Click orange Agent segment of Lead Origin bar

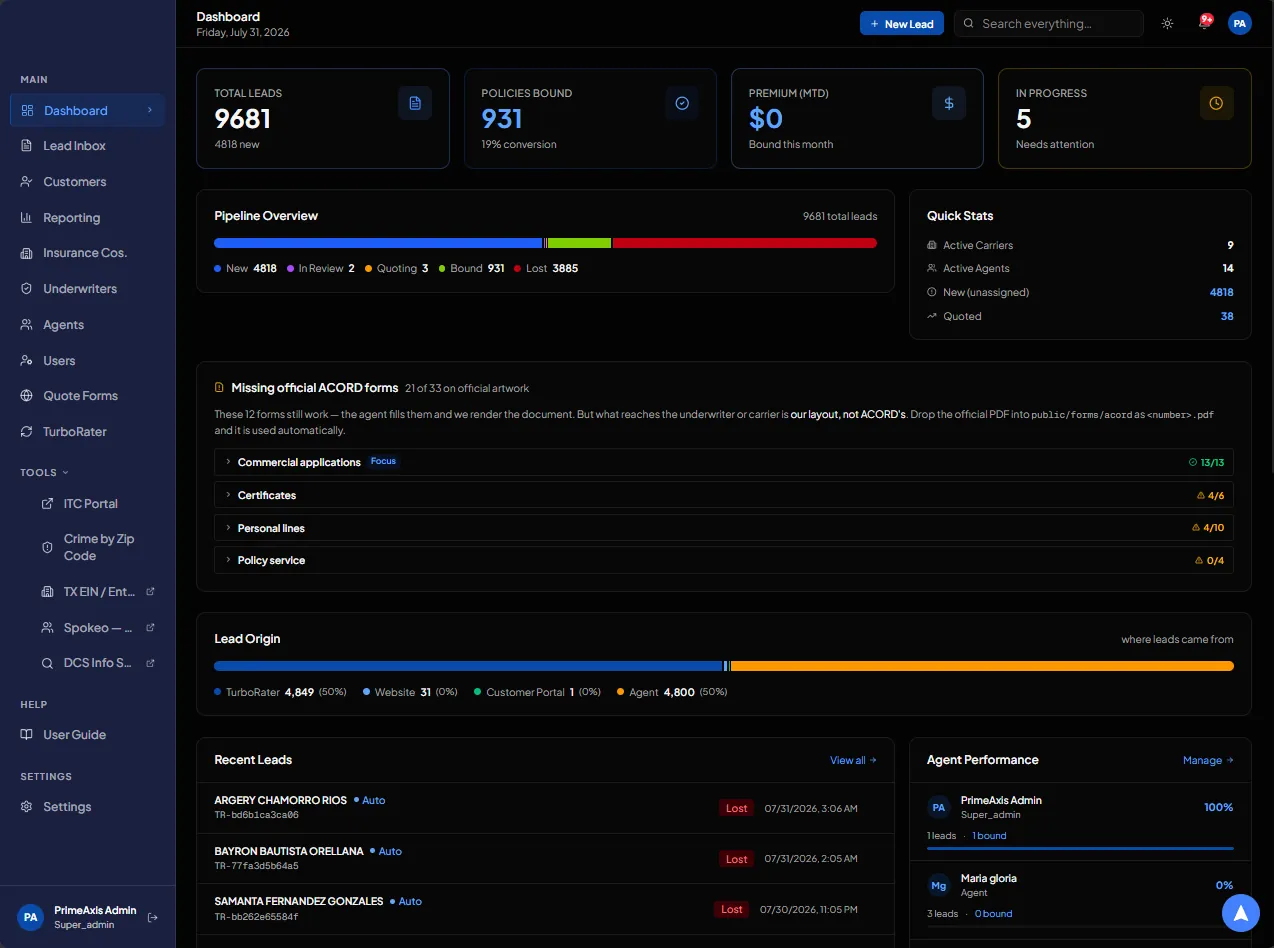coord(982,666)
